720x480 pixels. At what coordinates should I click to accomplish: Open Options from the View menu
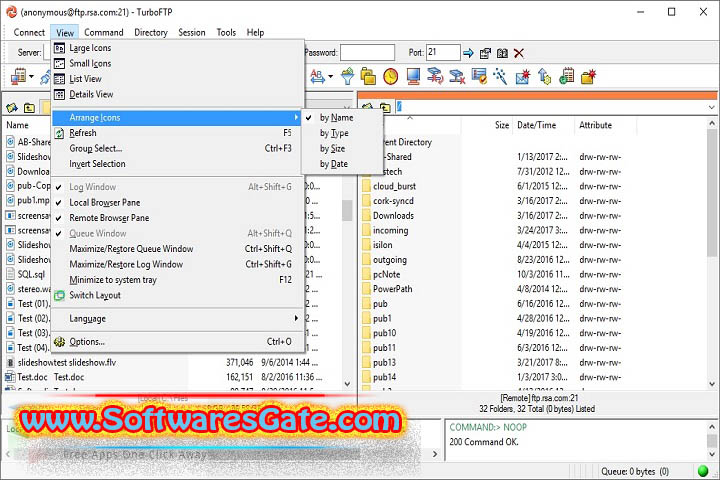[x=177, y=342]
